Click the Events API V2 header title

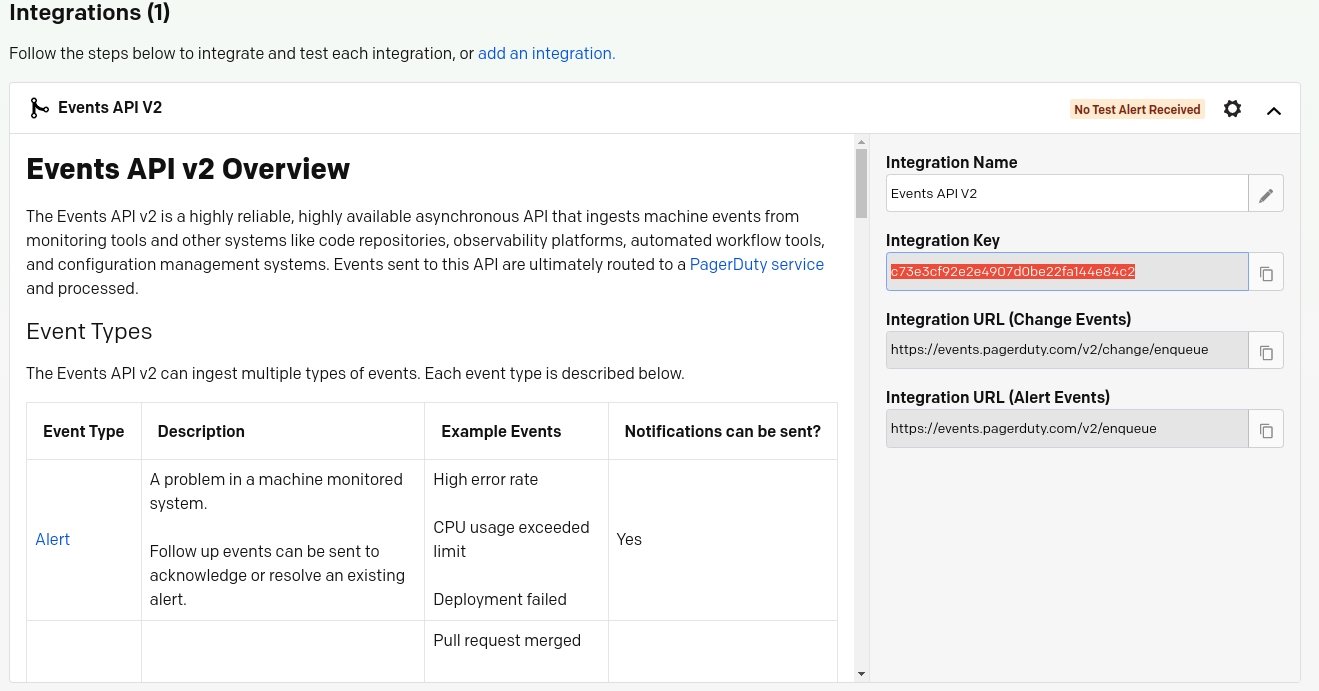coord(110,108)
